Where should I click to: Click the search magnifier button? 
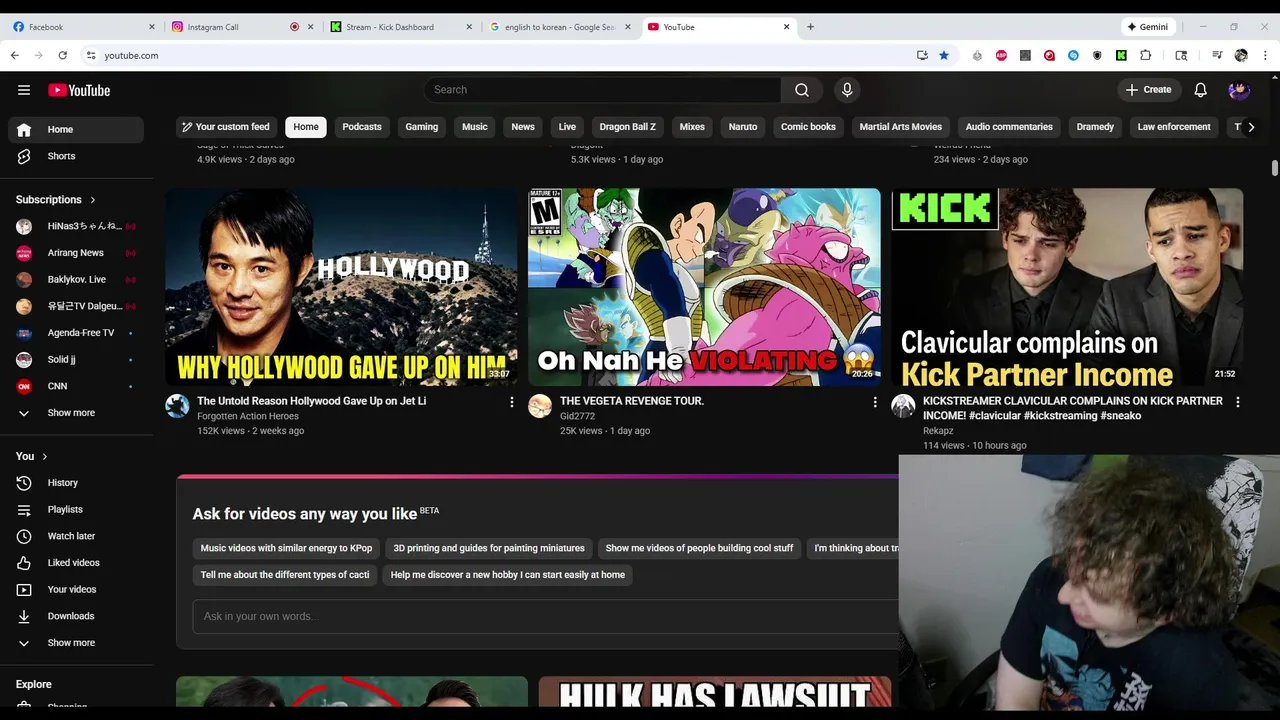tap(802, 90)
